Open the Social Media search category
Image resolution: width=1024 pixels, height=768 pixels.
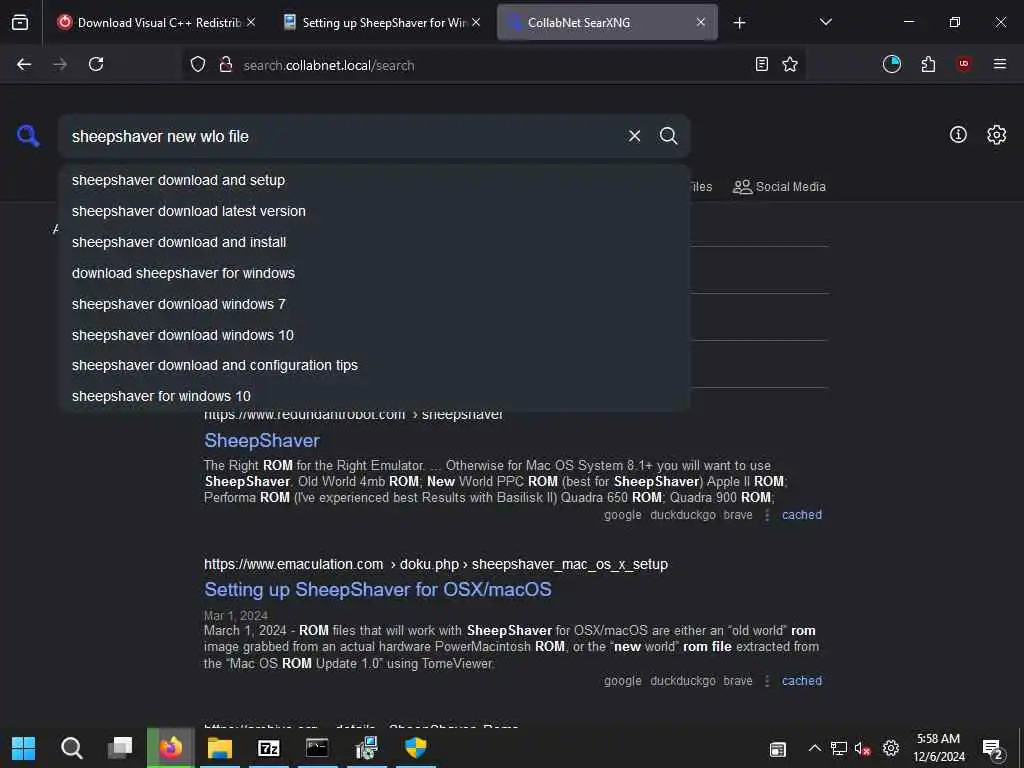coord(779,187)
